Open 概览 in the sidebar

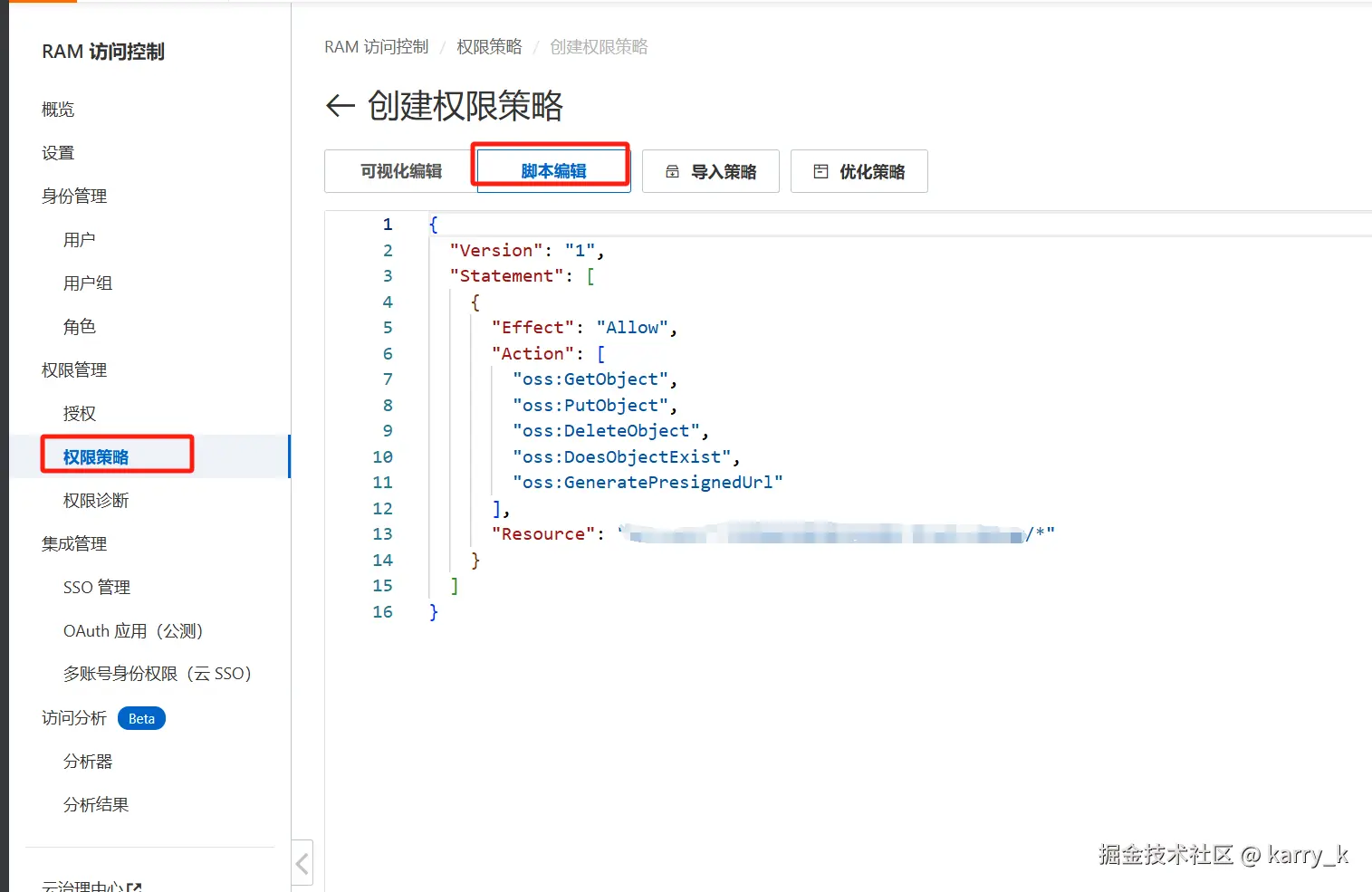tap(58, 110)
